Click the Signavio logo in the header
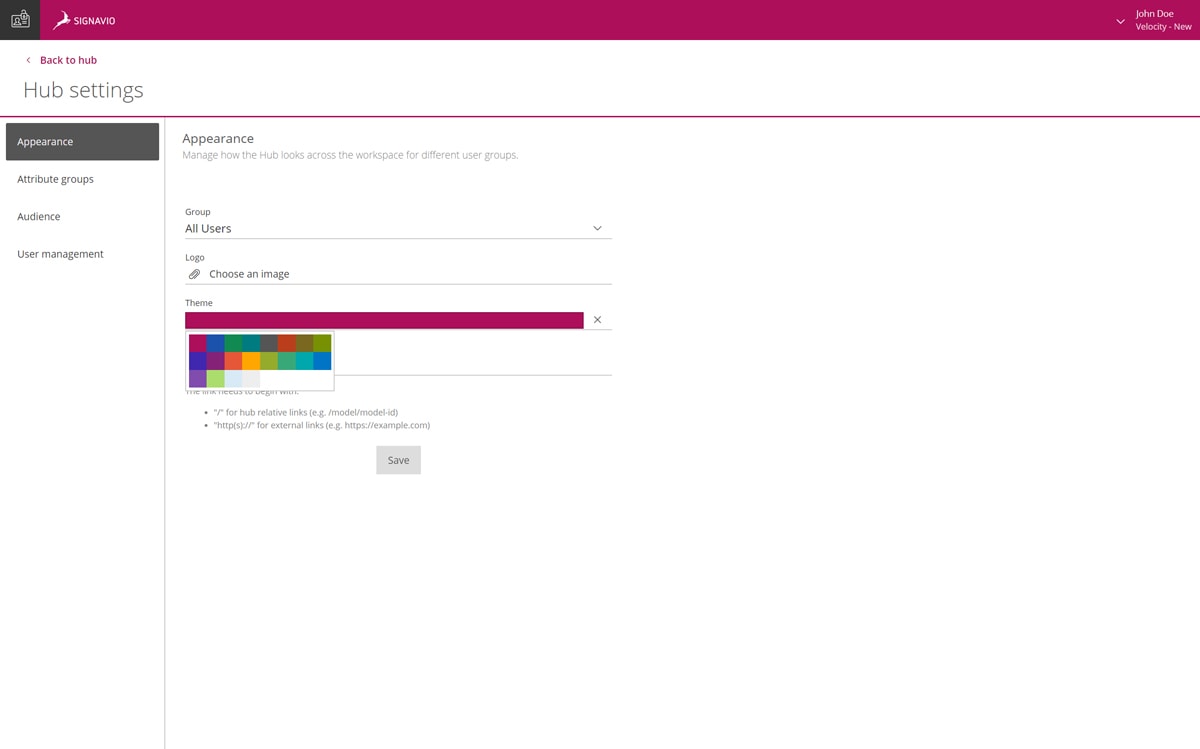Image resolution: width=1200 pixels, height=749 pixels. click(x=84, y=20)
